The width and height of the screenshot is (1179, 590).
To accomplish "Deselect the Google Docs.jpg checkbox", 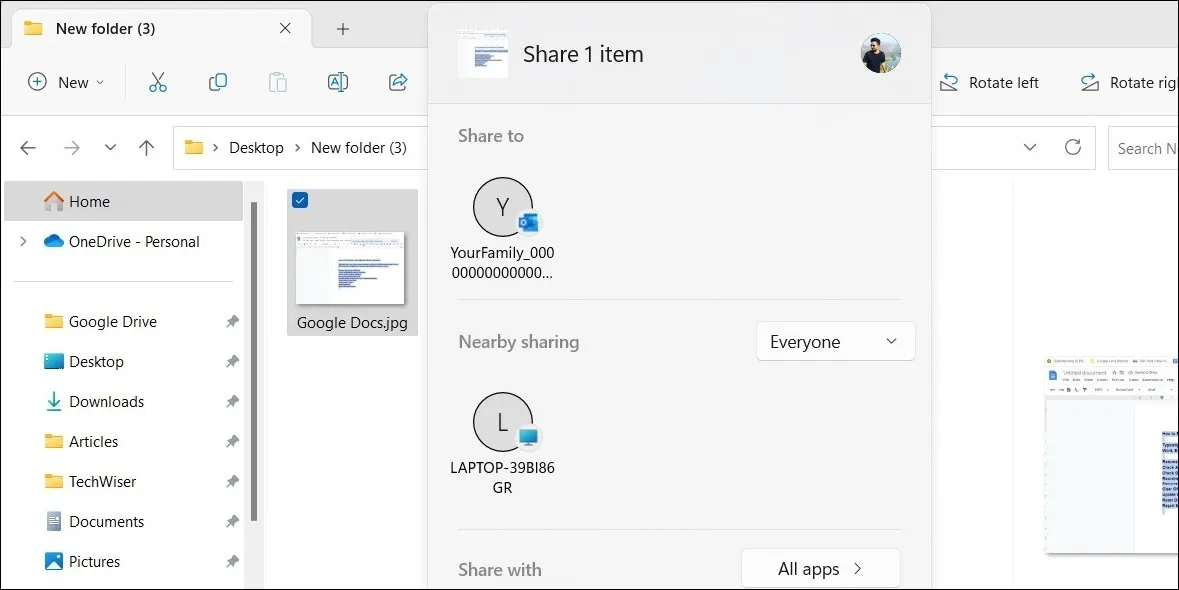I will pyautogui.click(x=300, y=200).
